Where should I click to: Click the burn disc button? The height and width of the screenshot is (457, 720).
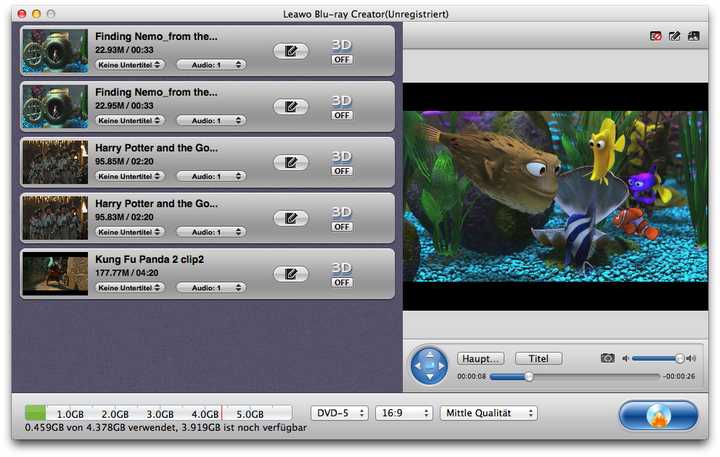pyautogui.click(x=658, y=414)
